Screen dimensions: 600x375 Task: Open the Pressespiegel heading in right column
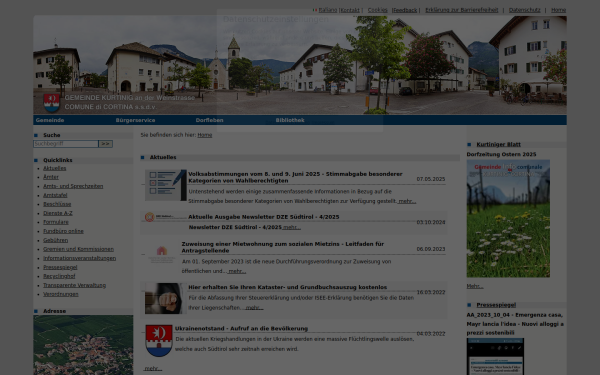pos(496,305)
